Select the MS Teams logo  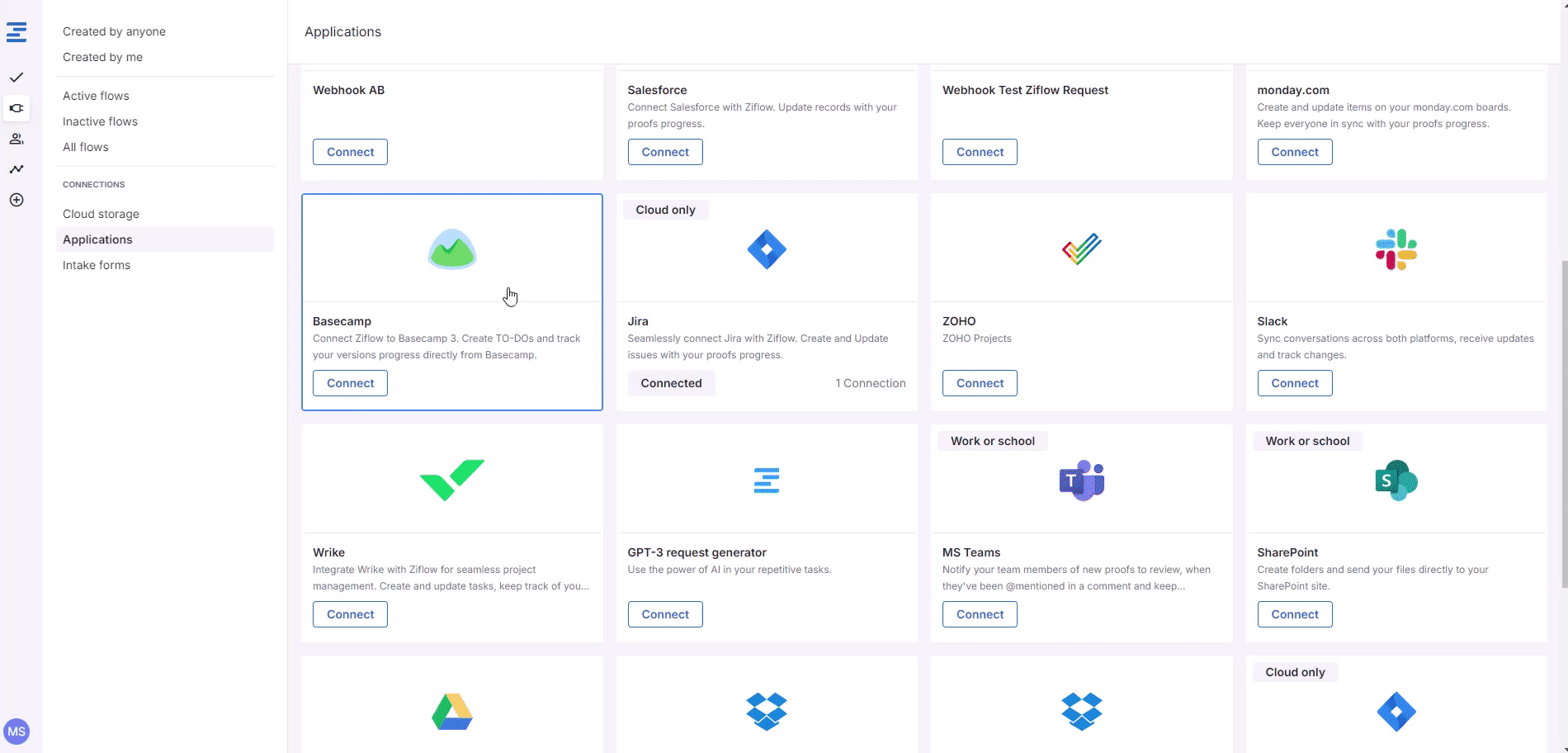click(x=1081, y=481)
